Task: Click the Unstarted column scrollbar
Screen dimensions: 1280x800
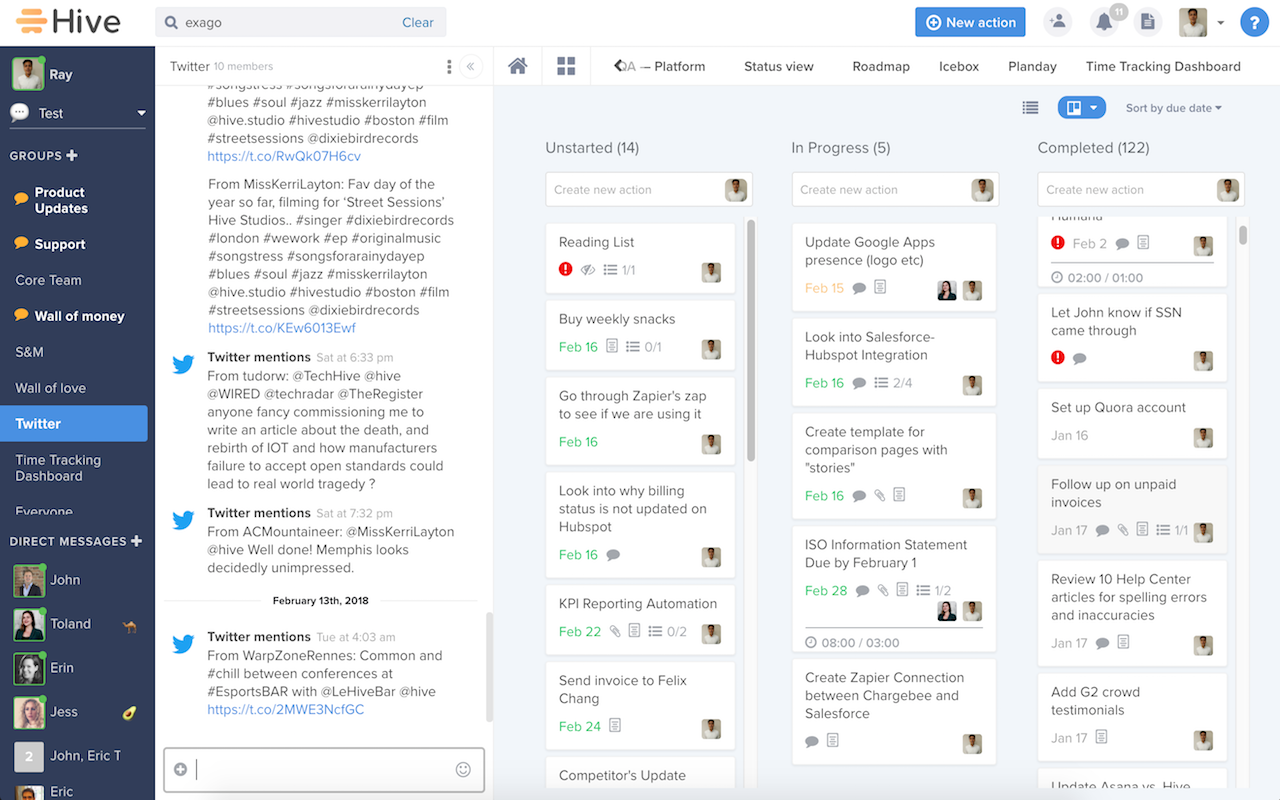Action: [x=750, y=340]
